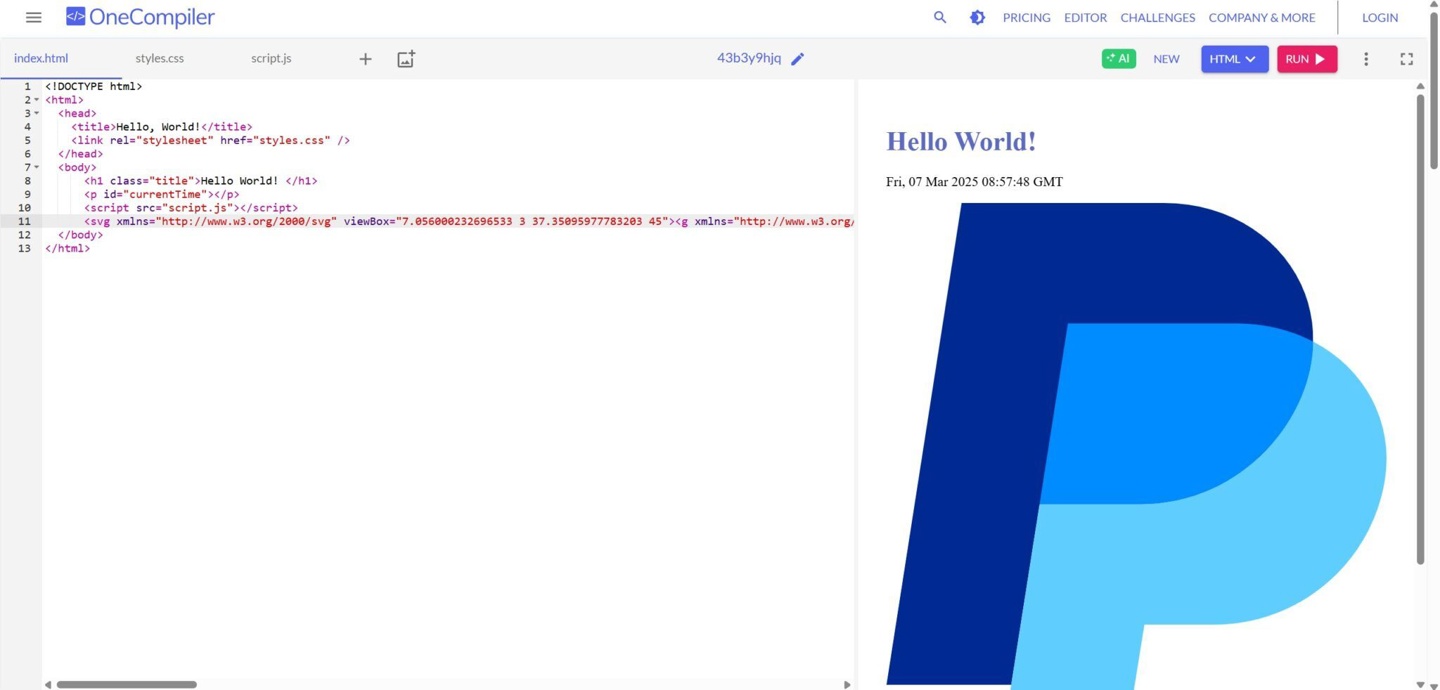The width and height of the screenshot is (1440, 690).
Task: Upload an image file icon
Action: point(406,59)
